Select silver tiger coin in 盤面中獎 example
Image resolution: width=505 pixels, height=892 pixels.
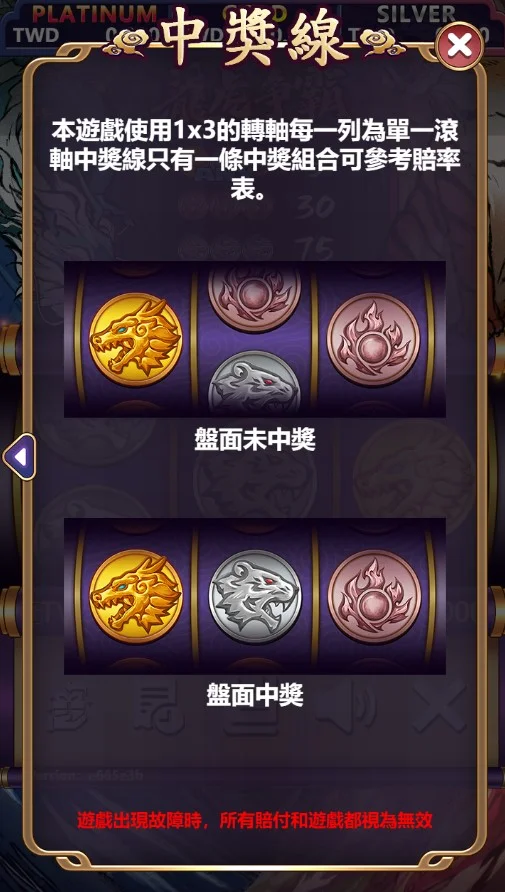pyautogui.click(x=255, y=596)
